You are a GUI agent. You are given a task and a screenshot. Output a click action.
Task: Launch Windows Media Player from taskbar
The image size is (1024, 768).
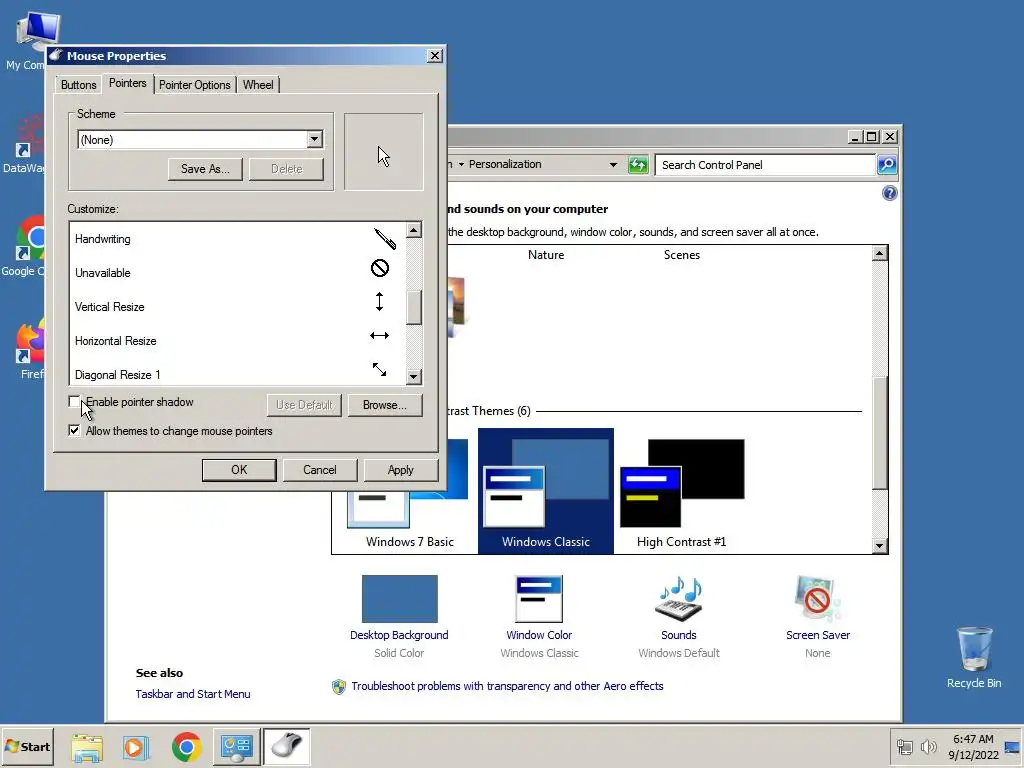[136, 747]
